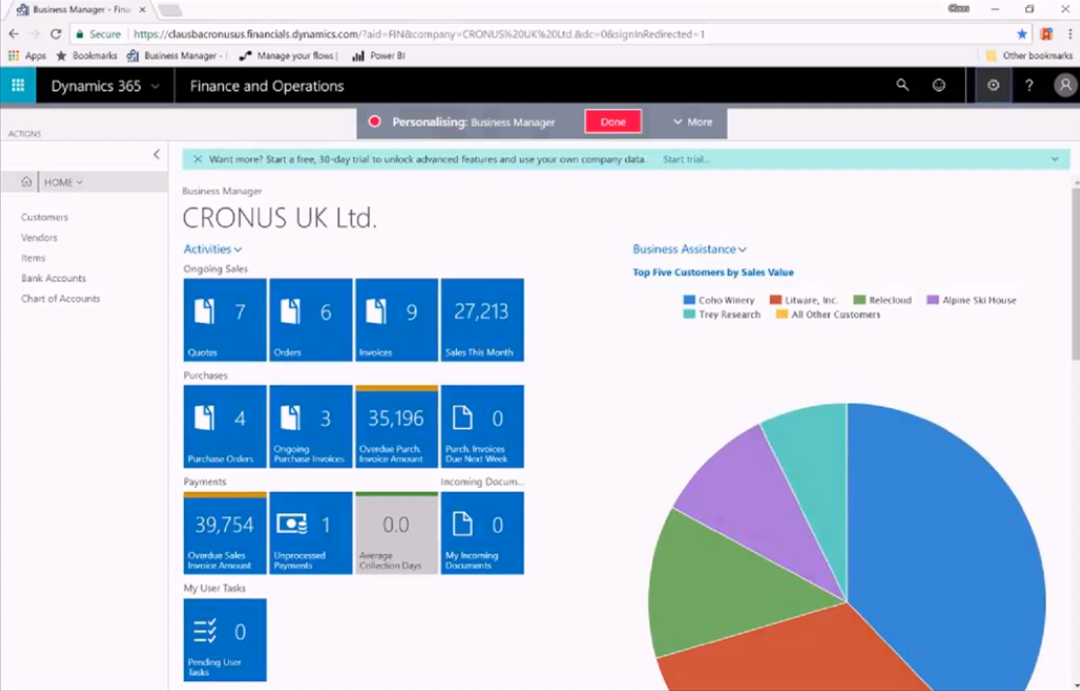Image resolution: width=1080 pixels, height=691 pixels.
Task: Dismiss the trial notification with X
Action: [198, 159]
